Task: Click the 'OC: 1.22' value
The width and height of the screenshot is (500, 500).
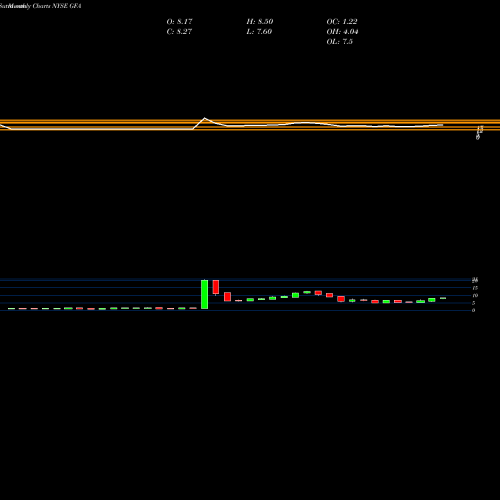Action: coord(342,22)
